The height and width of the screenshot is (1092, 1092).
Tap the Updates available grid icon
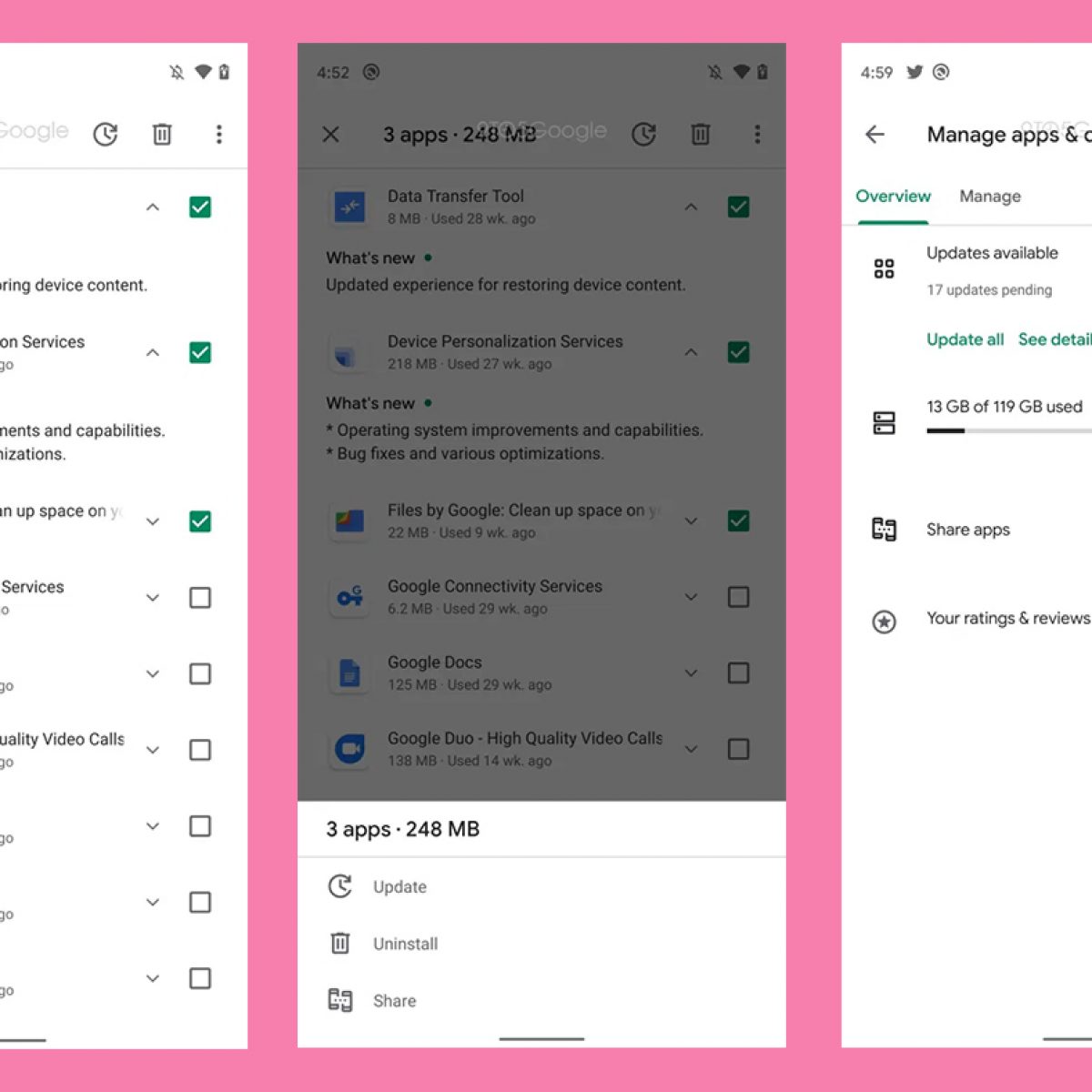[884, 268]
